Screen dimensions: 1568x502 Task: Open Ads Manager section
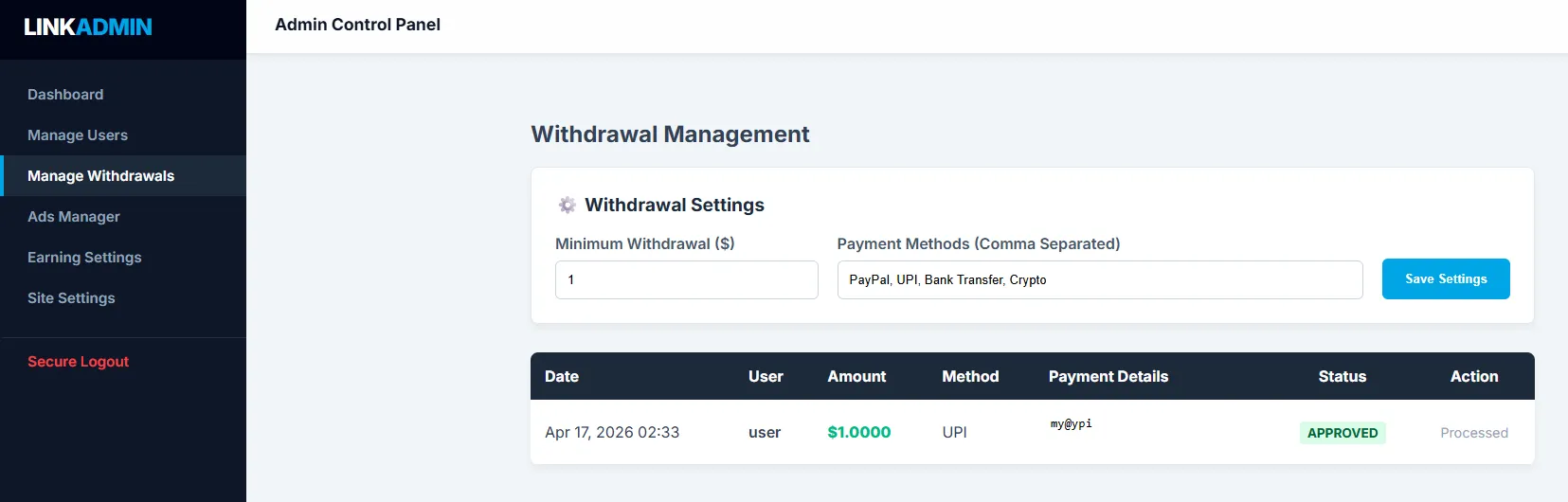(x=74, y=217)
